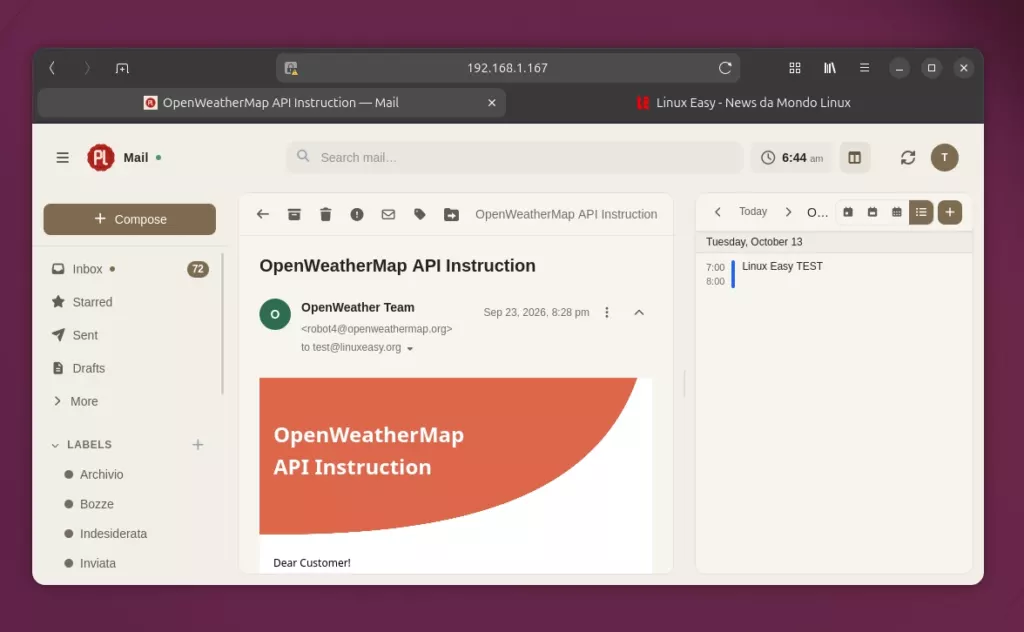This screenshot has width=1024, height=632.
Task: Go to the previous calendar day
Action: pyautogui.click(x=718, y=212)
